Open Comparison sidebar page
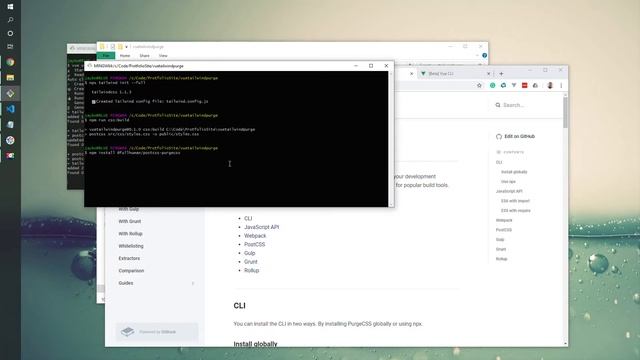Viewport: 640px width, 360px height. [131, 271]
